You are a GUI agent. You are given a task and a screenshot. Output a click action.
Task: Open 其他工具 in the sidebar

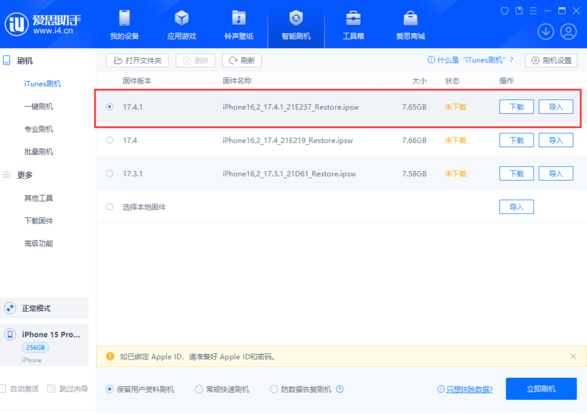tap(39, 198)
